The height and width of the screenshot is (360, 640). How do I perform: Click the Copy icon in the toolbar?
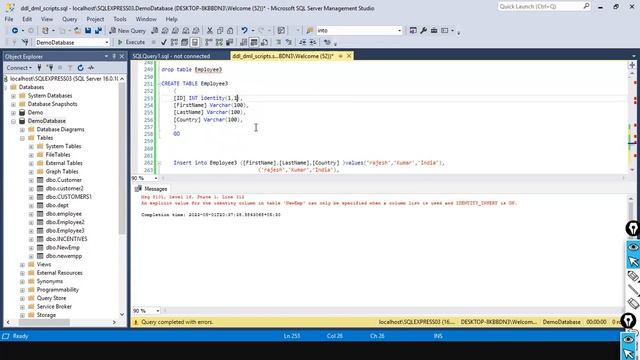pos(220,31)
